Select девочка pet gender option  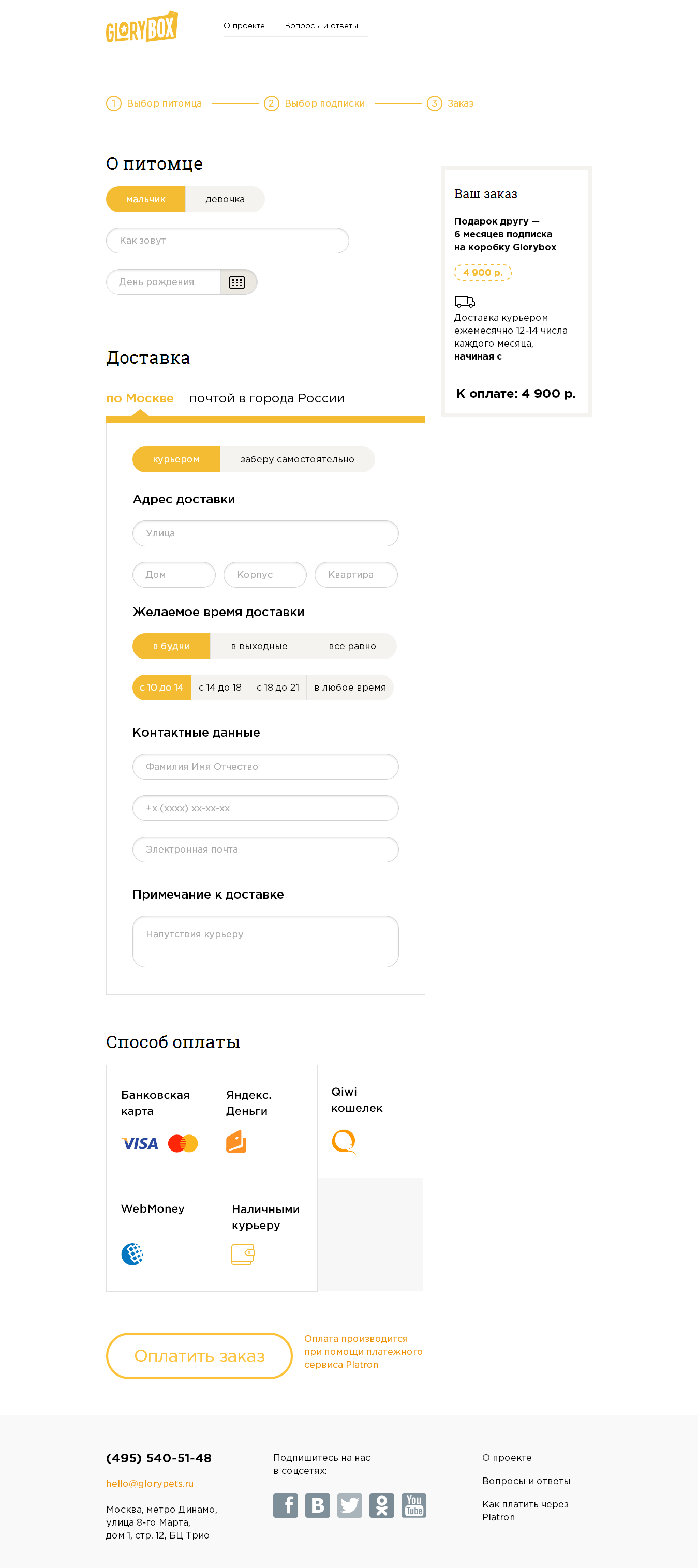click(x=225, y=199)
